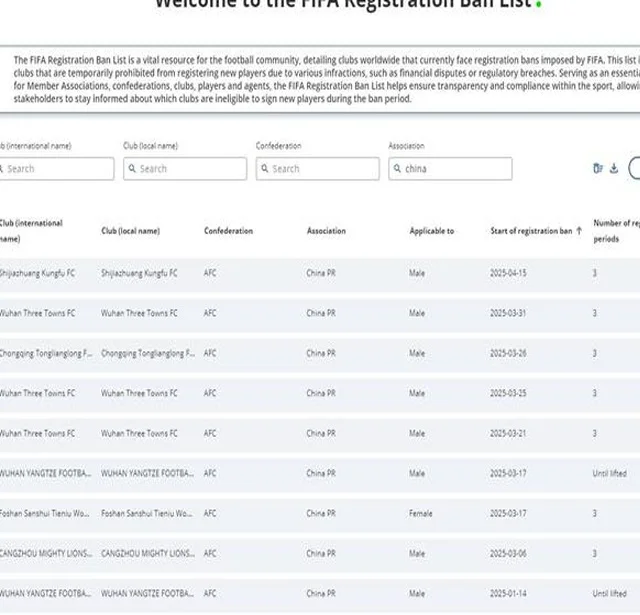Sort by Start of registration ban header
Viewport: 640px width, 615px height.
tap(531, 231)
